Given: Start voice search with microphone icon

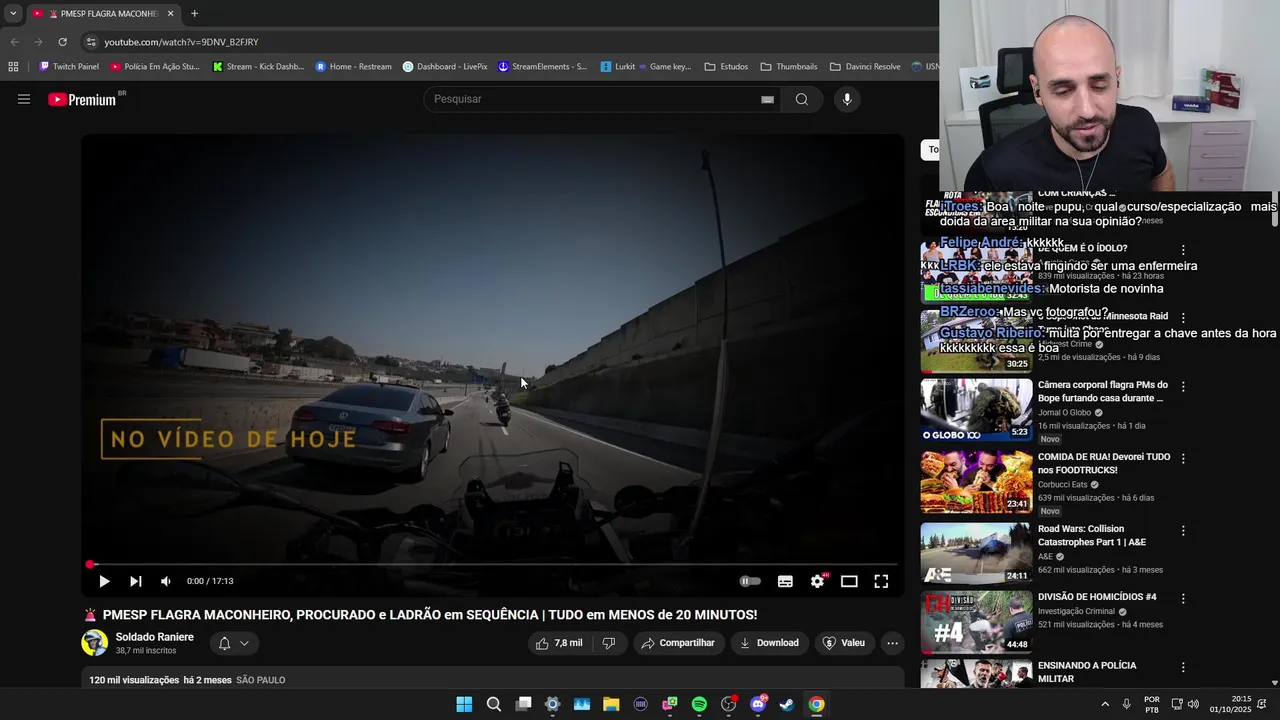Looking at the screenshot, I should (847, 99).
